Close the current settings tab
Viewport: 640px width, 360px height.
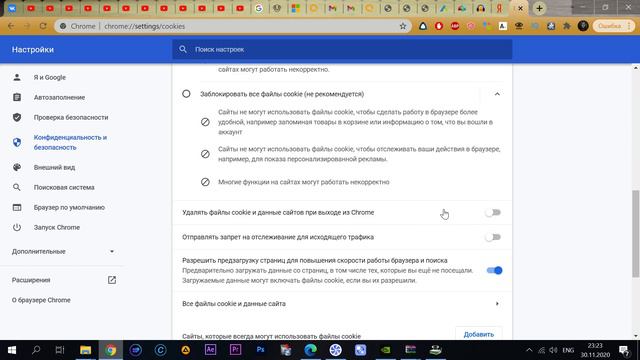[520, 8]
